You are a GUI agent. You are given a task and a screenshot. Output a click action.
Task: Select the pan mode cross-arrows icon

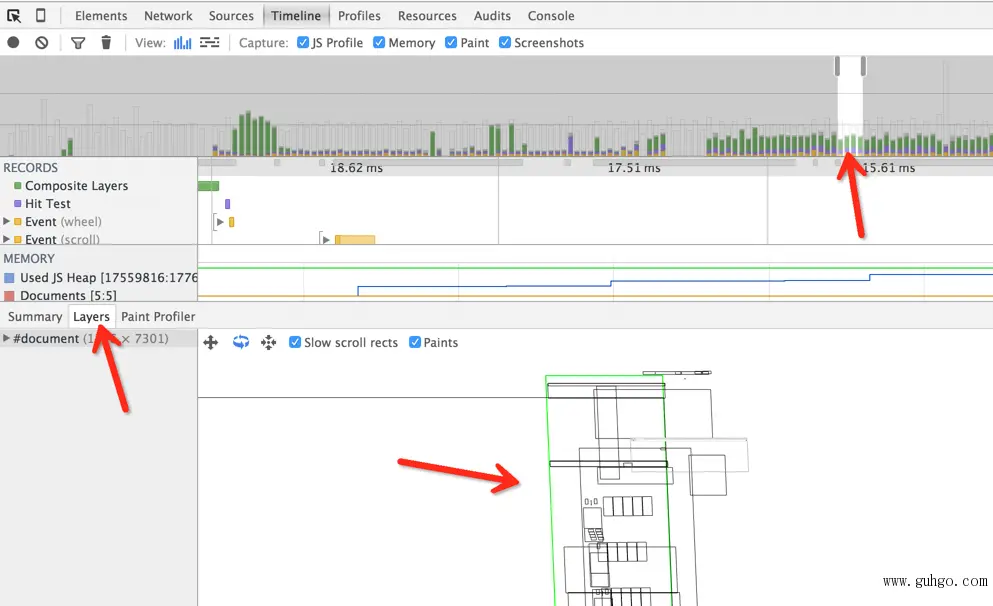click(211, 343)
